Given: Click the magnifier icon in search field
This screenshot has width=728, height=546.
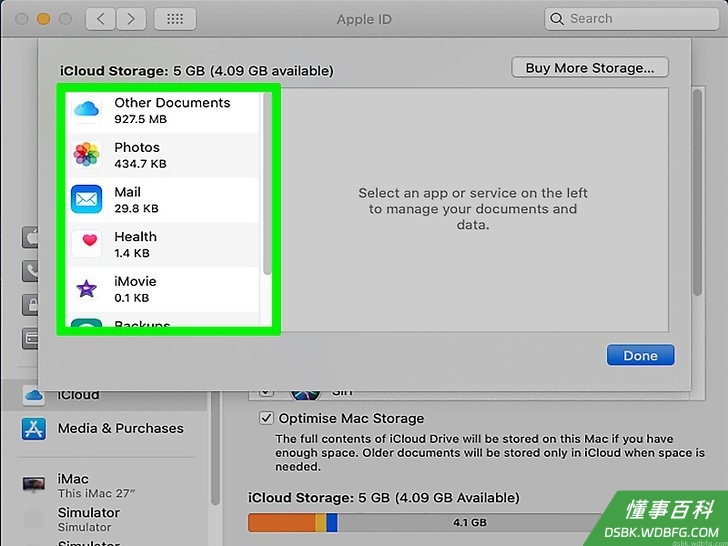Looking at the screenshot, I should point(557,19).
